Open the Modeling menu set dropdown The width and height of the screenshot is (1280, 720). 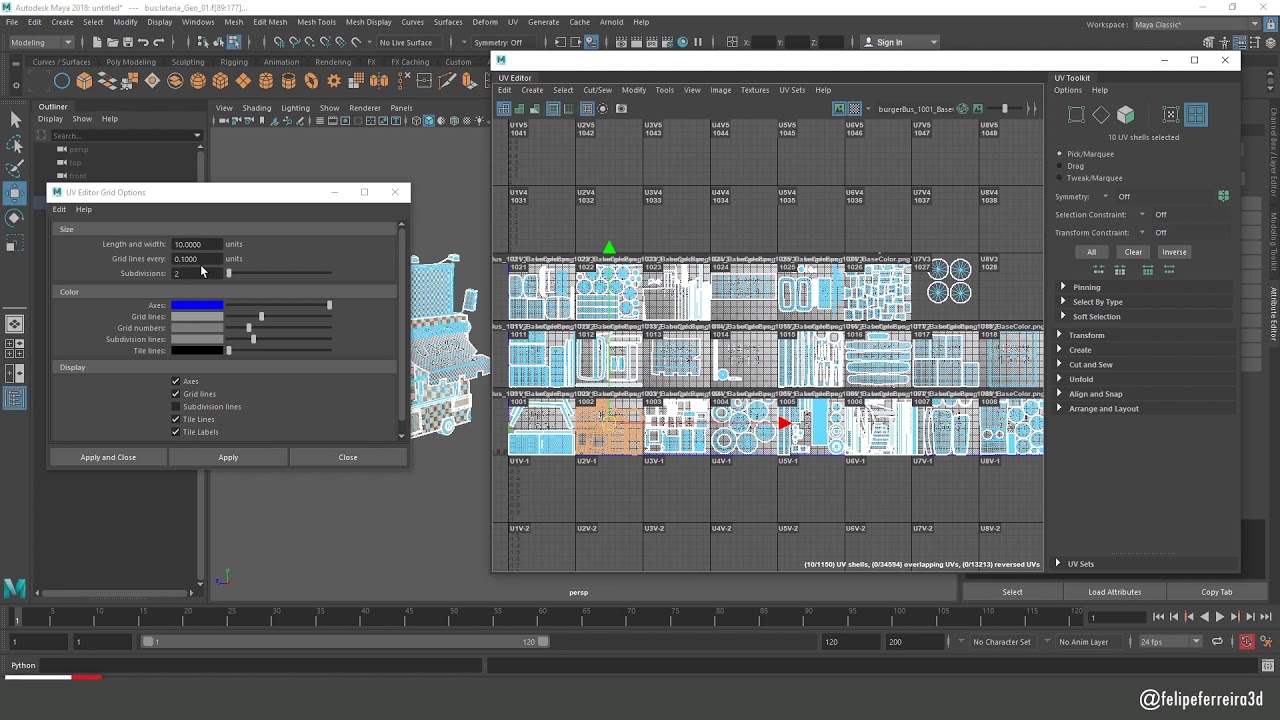coord(41,42)
